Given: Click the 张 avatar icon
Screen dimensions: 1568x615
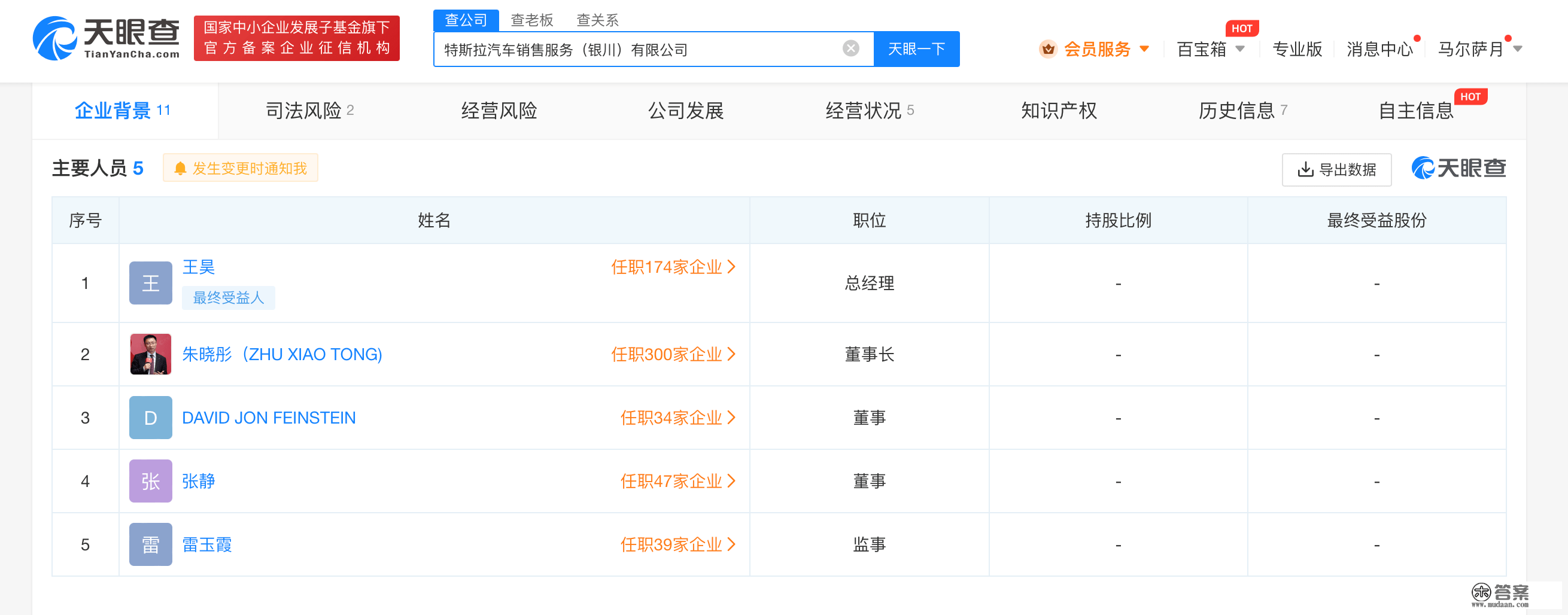Looking at the screenshot, I should click(x=150, y=481).
